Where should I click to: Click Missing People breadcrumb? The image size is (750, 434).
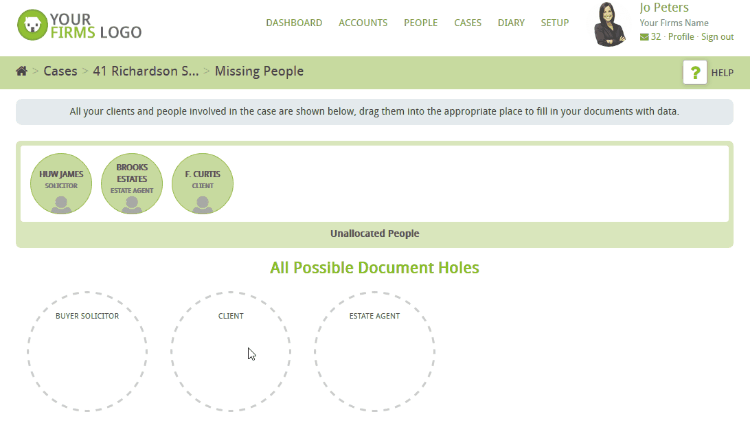point(259,71)
